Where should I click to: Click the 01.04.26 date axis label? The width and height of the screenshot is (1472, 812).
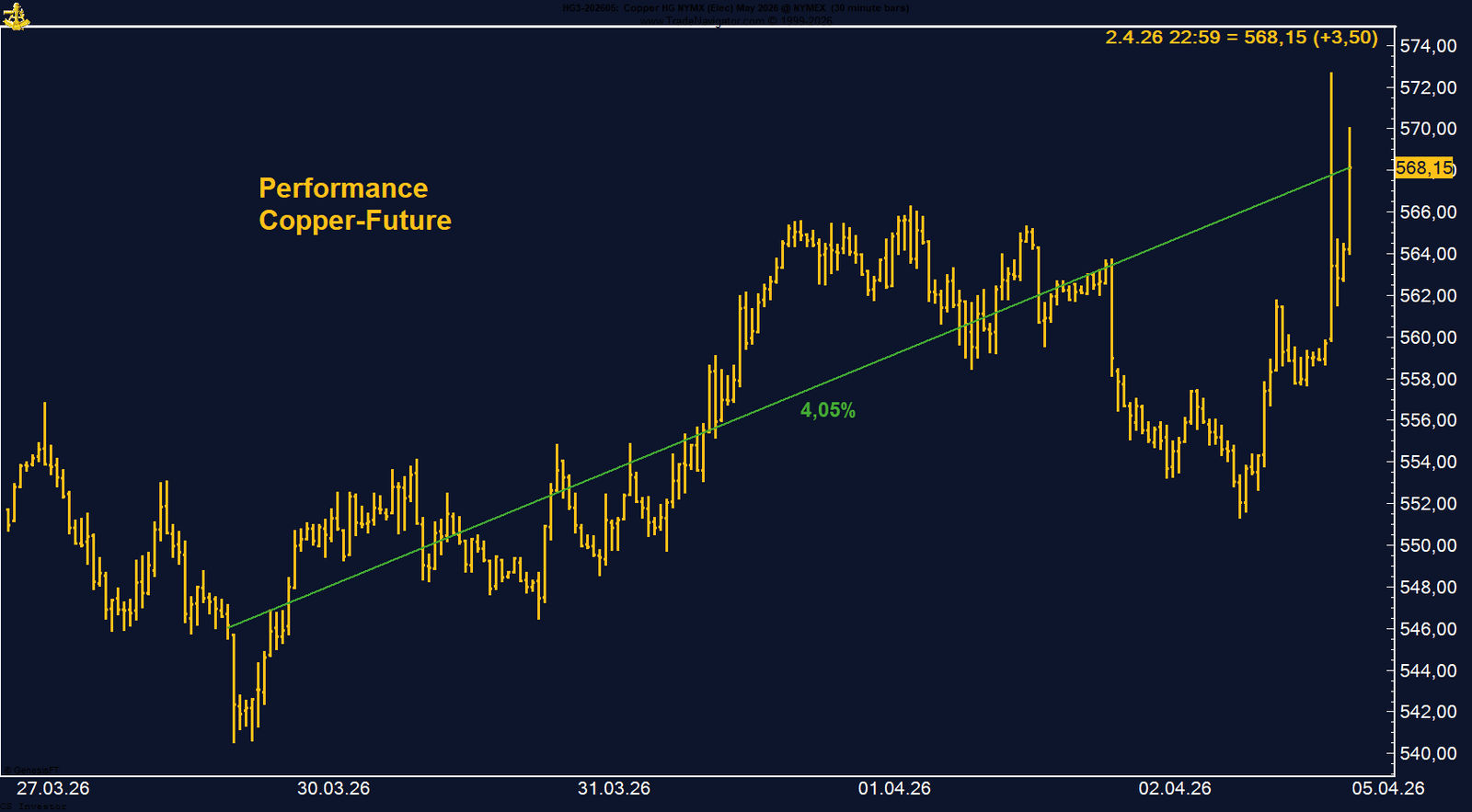point(894,789)
